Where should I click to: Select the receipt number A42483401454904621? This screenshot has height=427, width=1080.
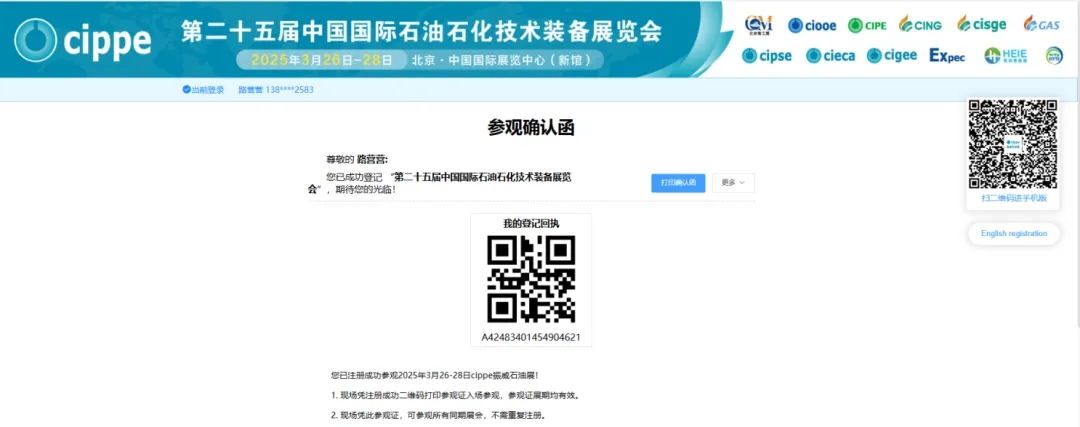531,337
